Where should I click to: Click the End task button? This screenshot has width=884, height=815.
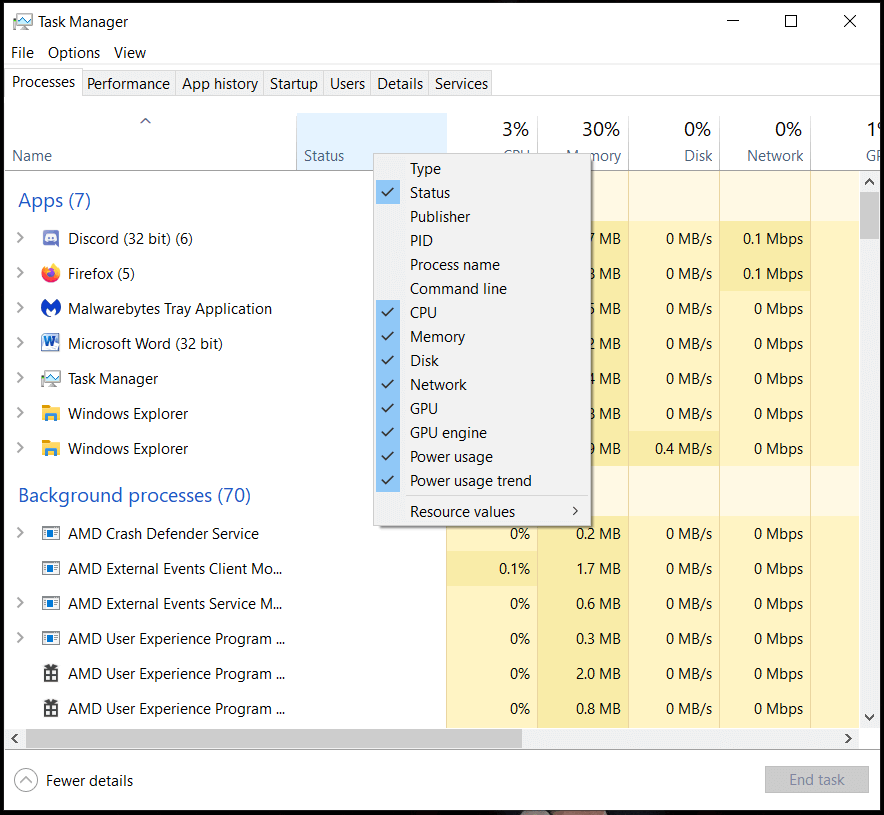point(816,779)
